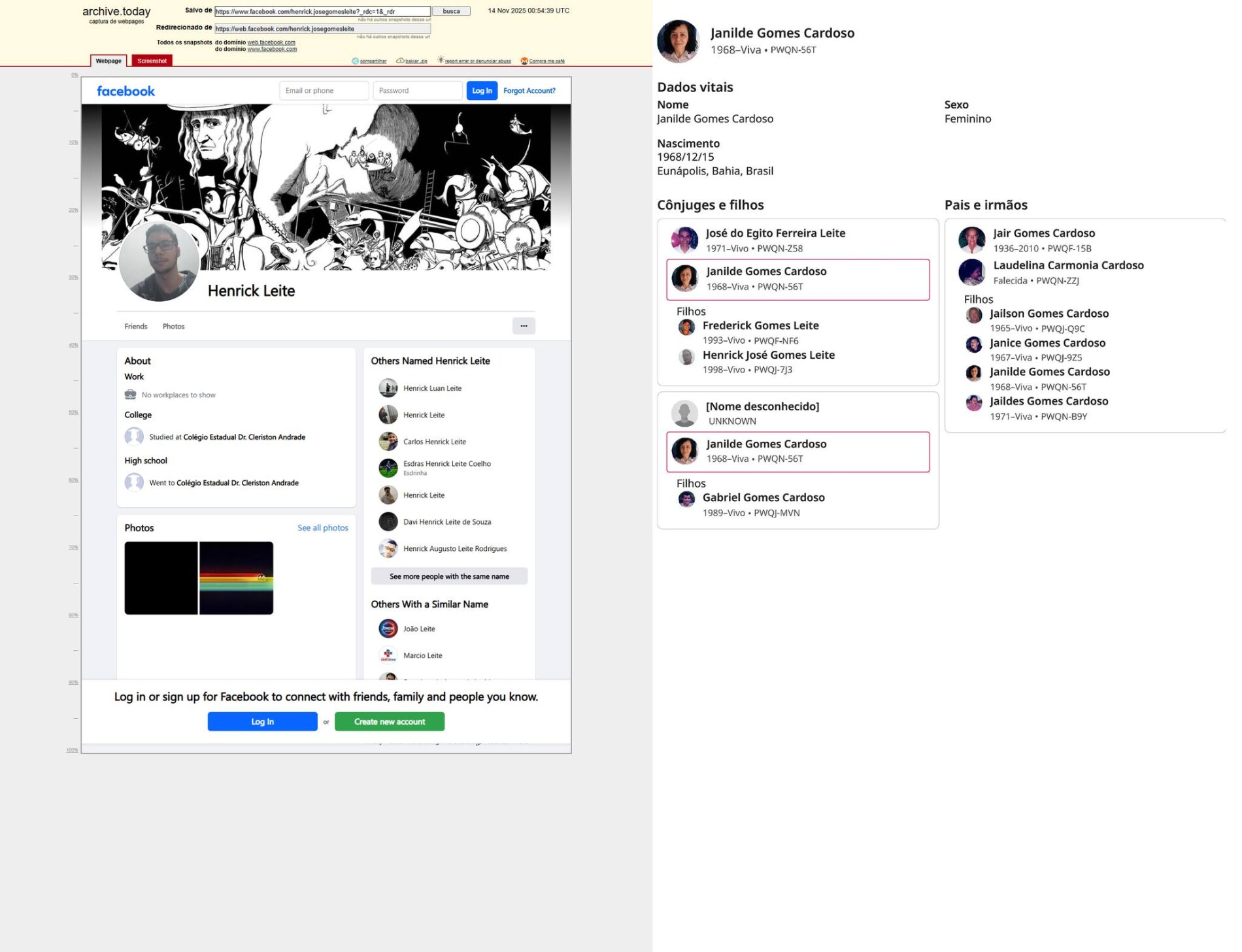The image size is (1242, 952).
Task: Click the green Create new account button
Action: pos(389,721)
